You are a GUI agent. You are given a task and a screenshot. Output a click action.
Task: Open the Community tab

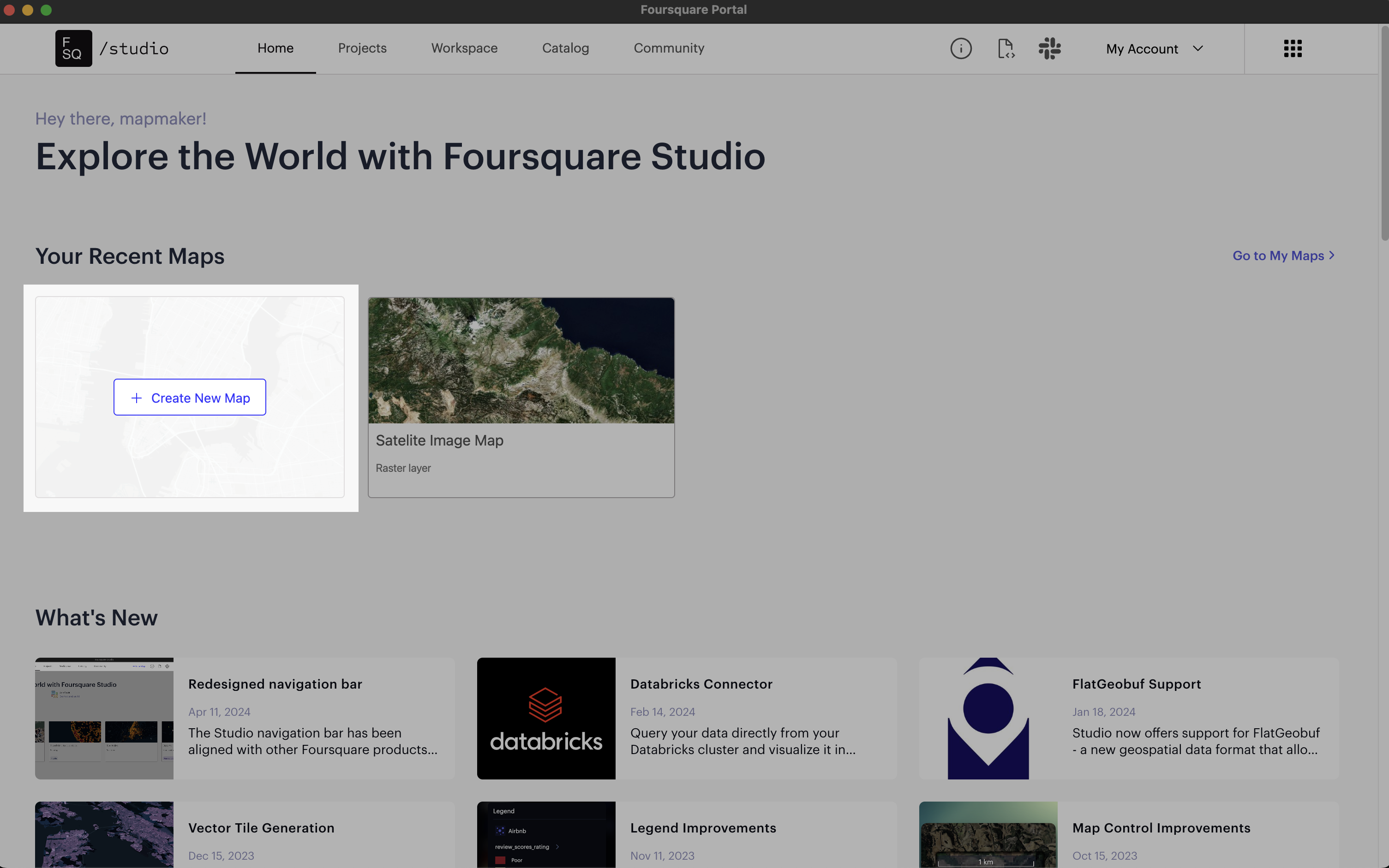pos(669,48)
